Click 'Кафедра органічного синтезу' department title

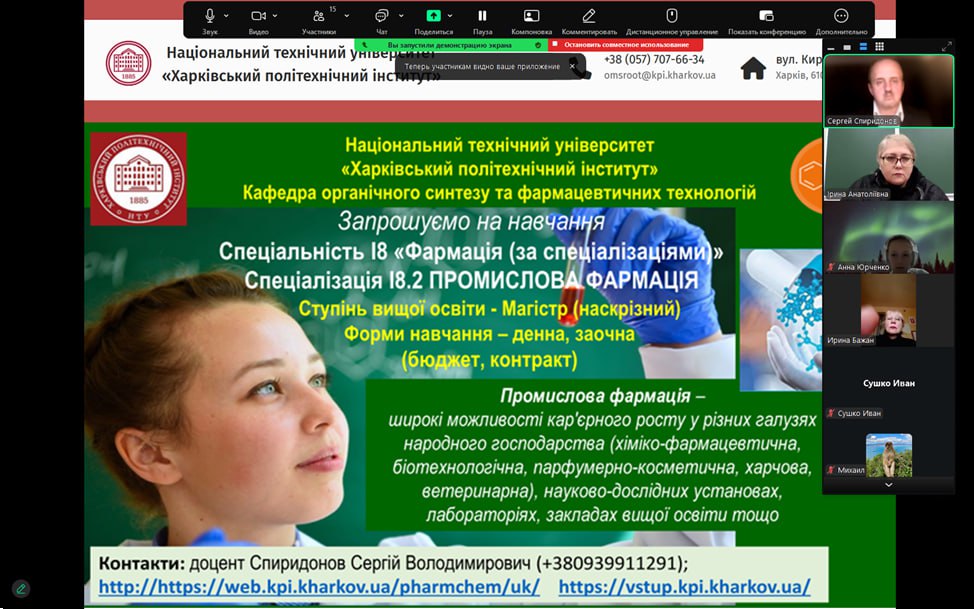pyautogui.click(x=499, y=193)
